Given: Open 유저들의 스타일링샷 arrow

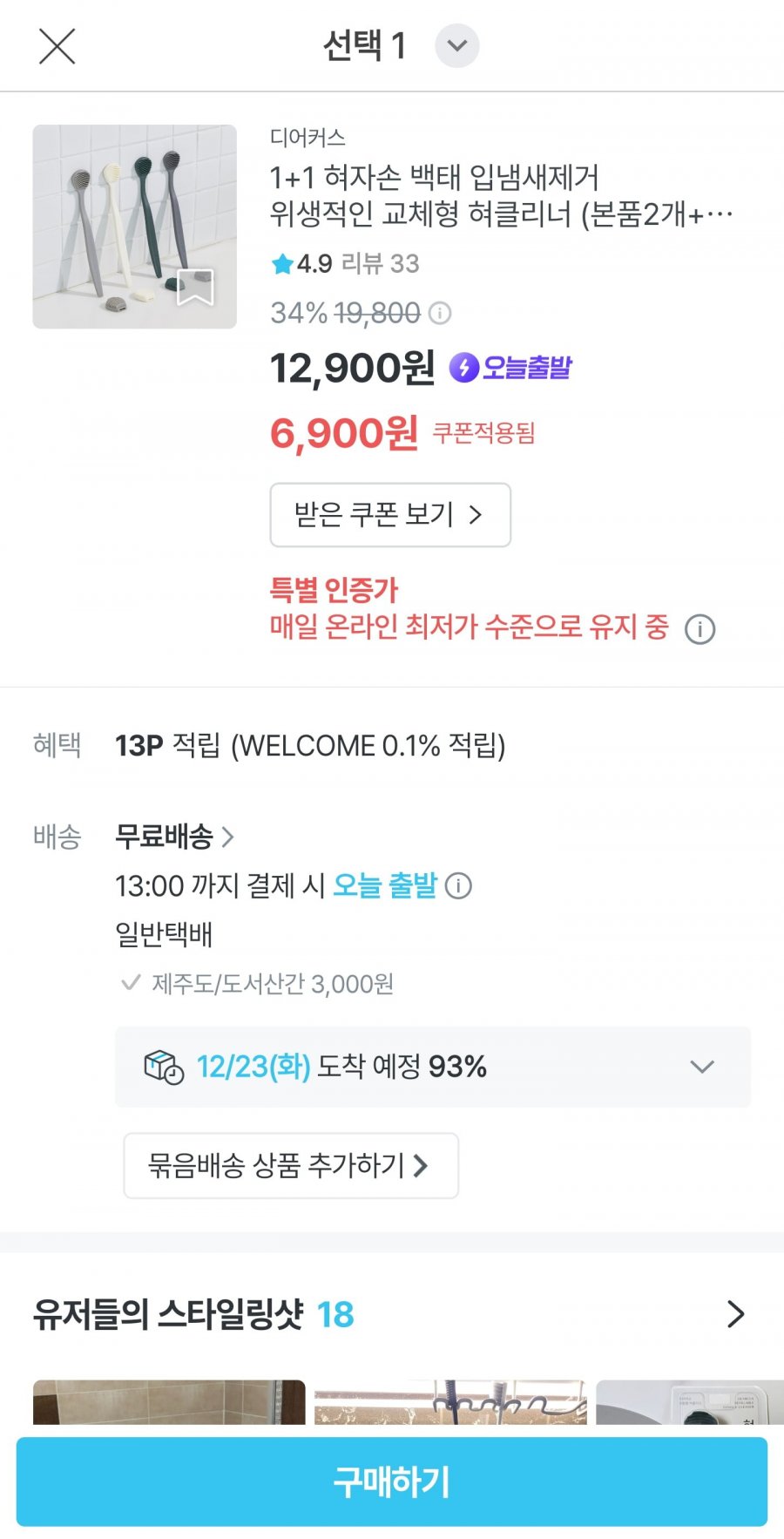Looking at the screenshot, I should [x=736, y=1314].
